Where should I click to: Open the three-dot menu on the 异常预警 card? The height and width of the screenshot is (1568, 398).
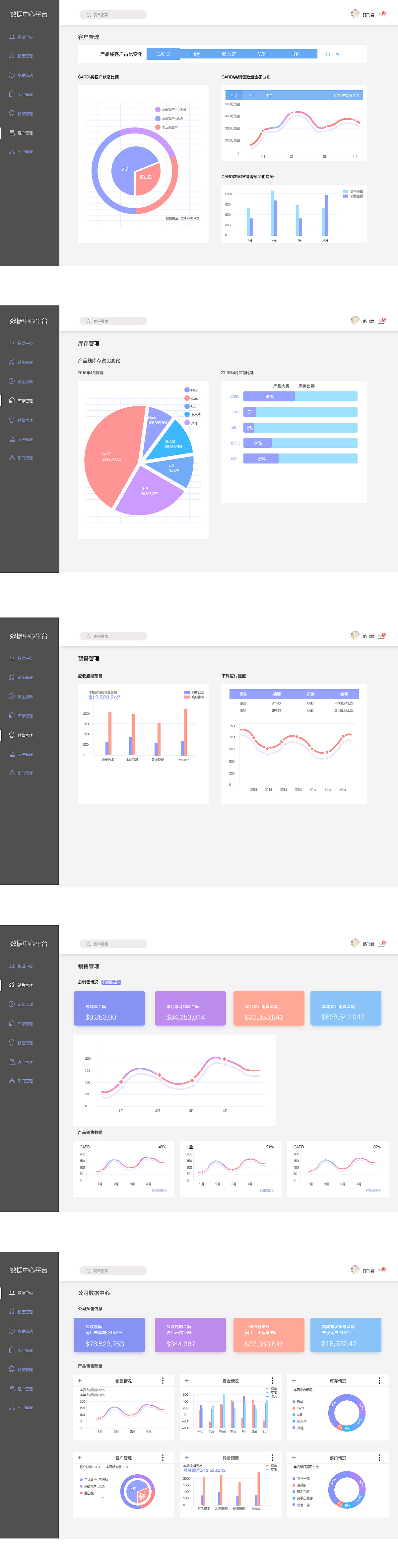(x=272, y=1458)
